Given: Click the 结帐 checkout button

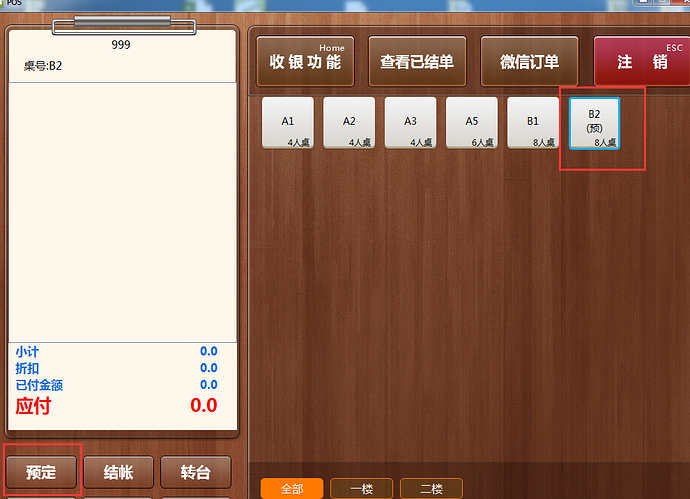Looking at the screenshot, I should tap(118, 472).
